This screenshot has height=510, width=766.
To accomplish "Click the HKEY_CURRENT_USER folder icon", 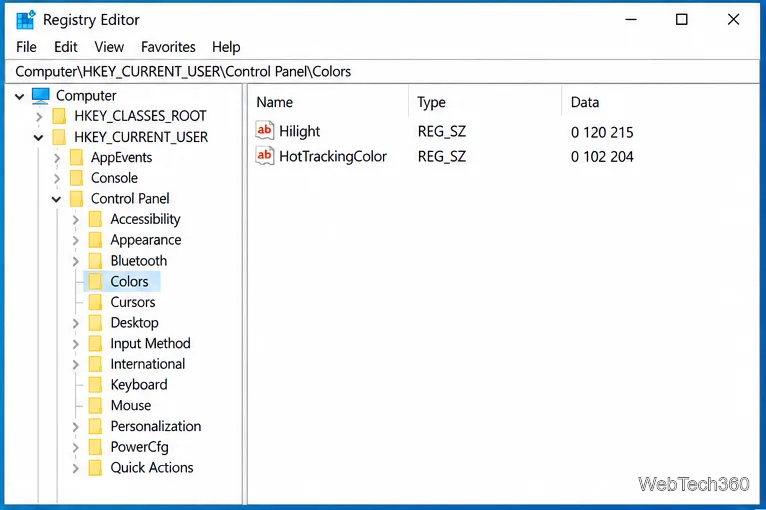I will pyautogui.click(x=59, y=137).
